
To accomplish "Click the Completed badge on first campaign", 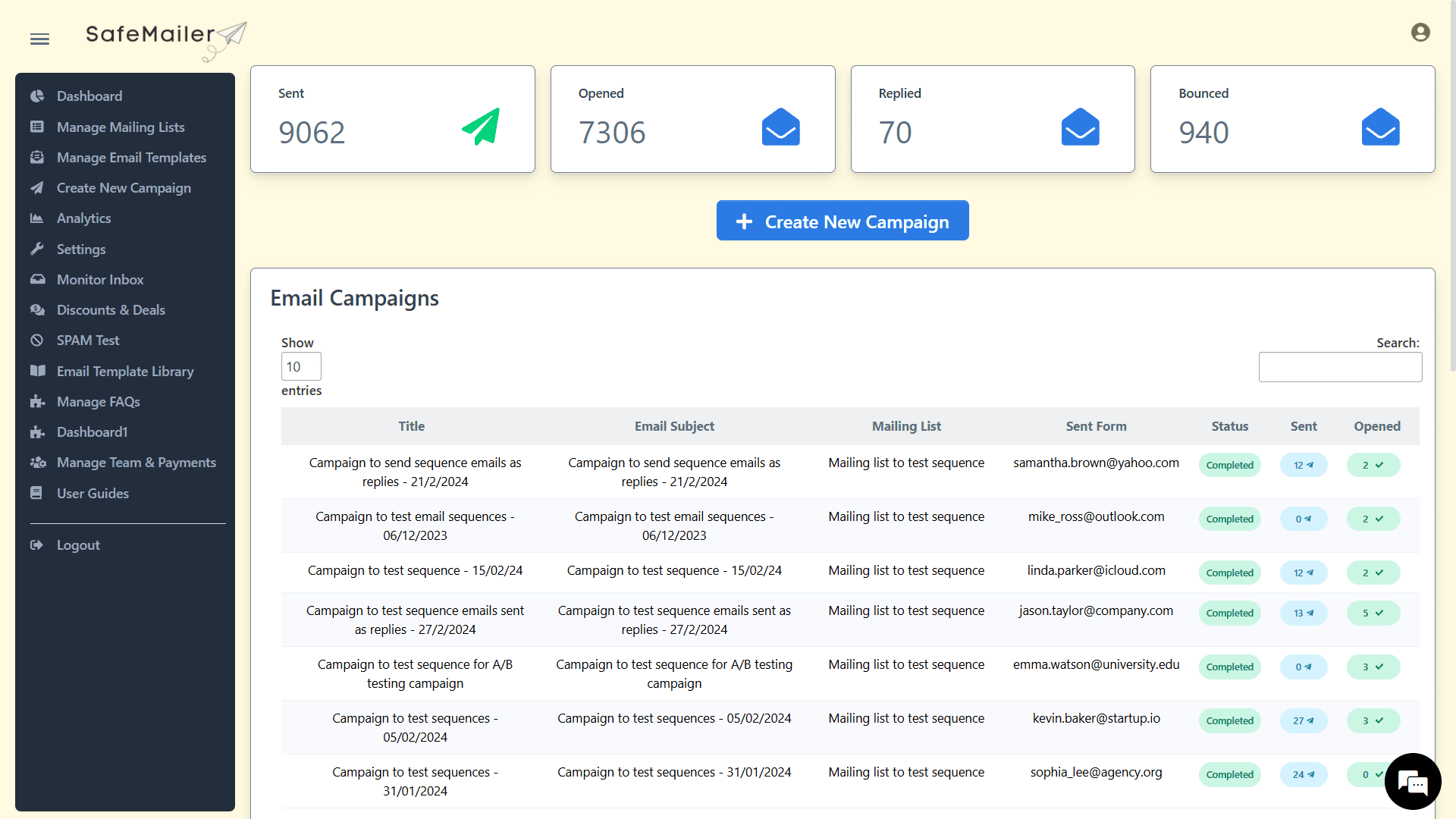I will coord(1229,465).
